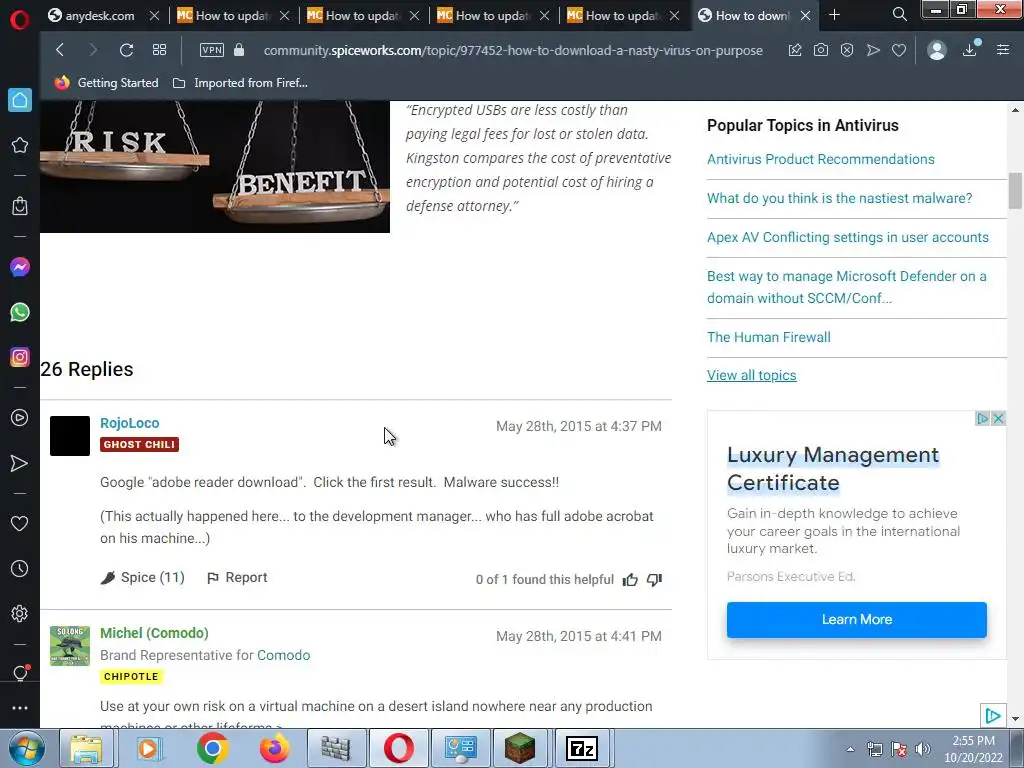The width and height of the screenshot is (1024, 768).
Task: Open Instagram in the sidebar
Action: click(x=20, y=357)
